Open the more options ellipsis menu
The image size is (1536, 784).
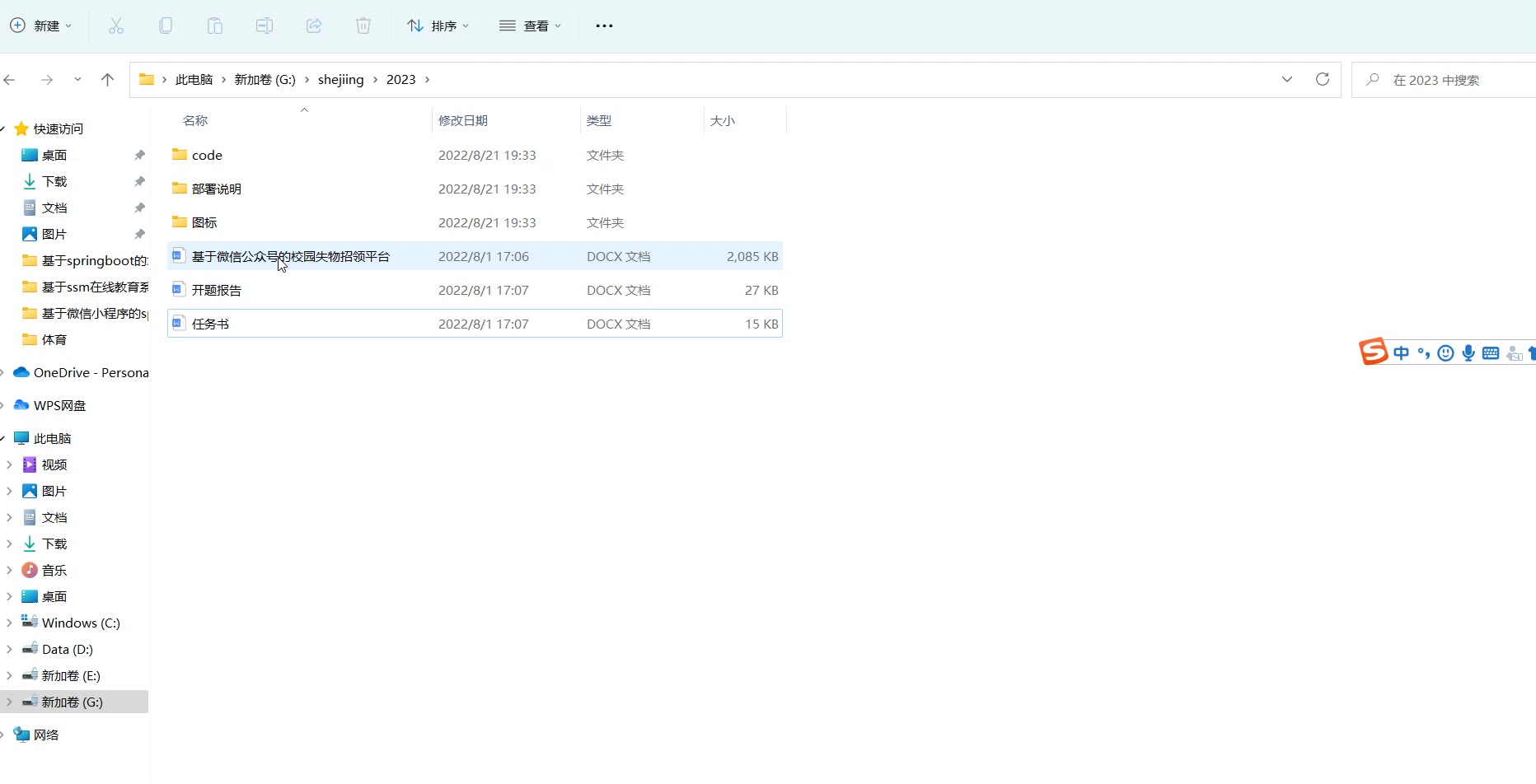604,26
